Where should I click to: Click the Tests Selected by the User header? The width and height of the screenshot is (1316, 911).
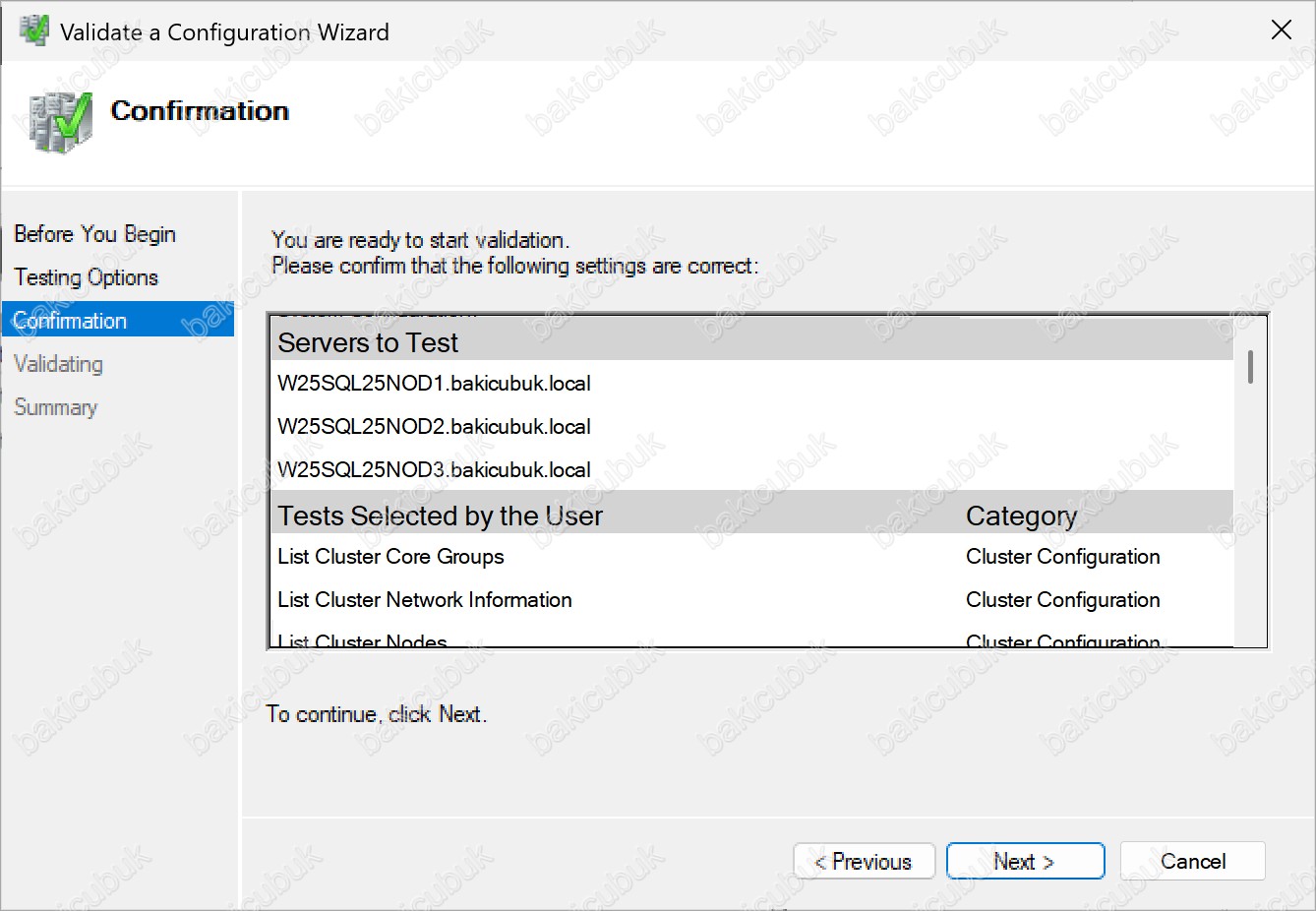click(440, 516)
